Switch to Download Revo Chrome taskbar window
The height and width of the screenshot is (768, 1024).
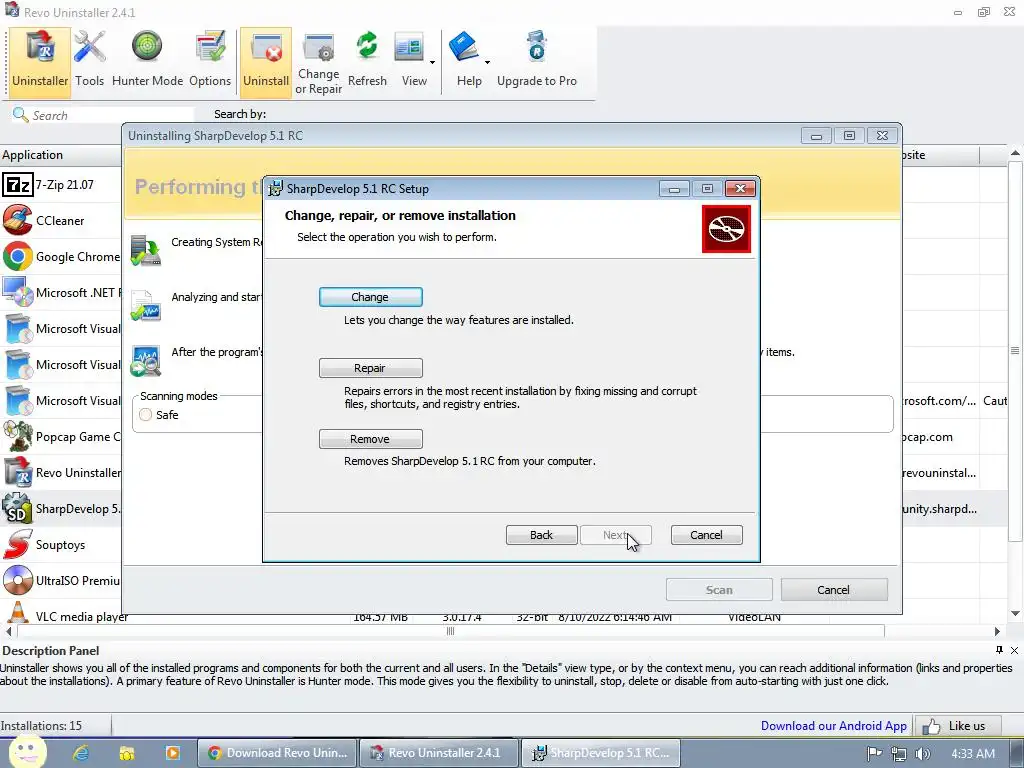point(278,753)
